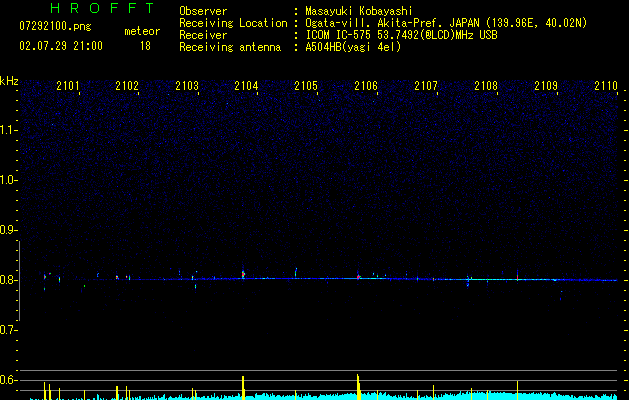Click the 2104 time marker
629x400 pixels.
tap(246, 85)
